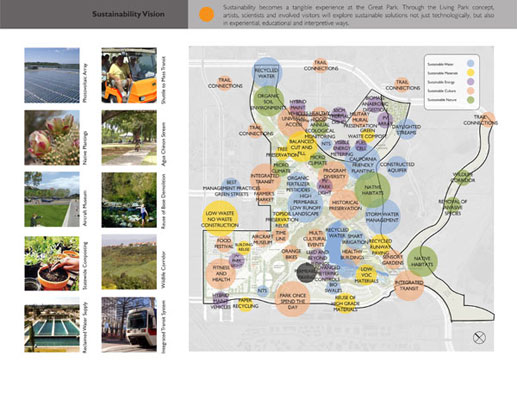The image size is (517, 400).
Task: Click the Historical Preservation peach bubble
Action: pyautogui.click(x=345, y=205)
